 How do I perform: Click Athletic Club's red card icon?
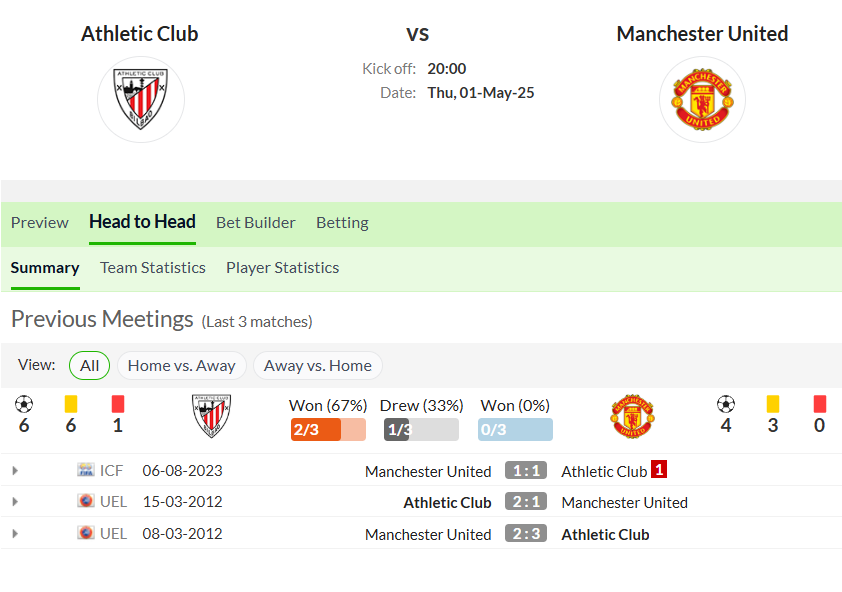(118, 404)
